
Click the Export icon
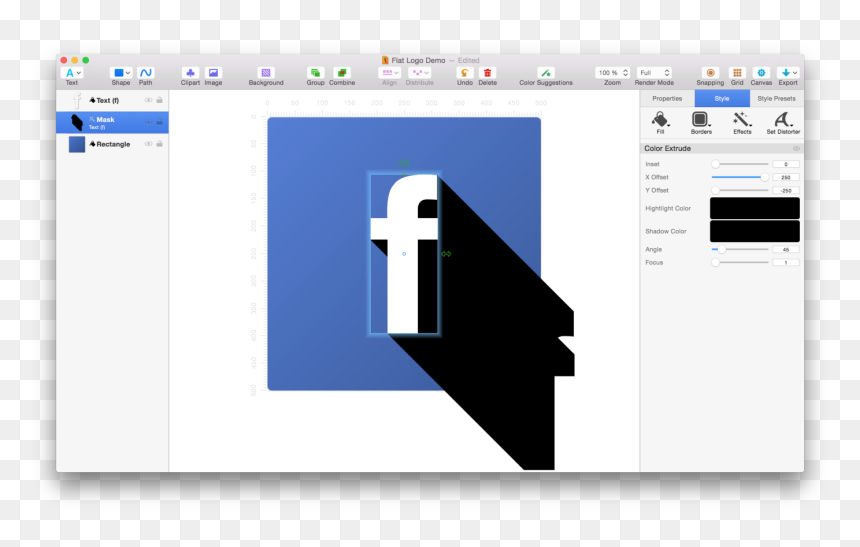(785, 72)
